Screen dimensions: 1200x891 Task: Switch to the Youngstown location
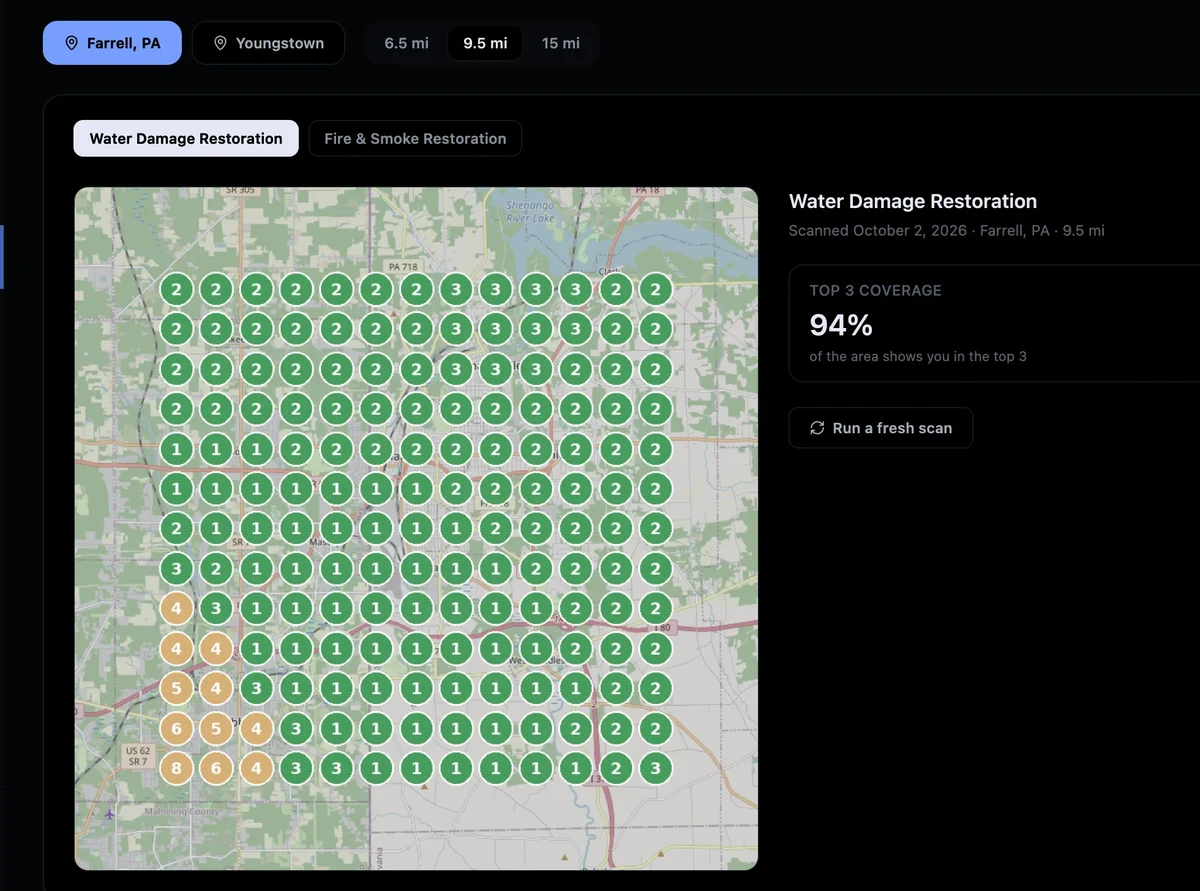268,43
